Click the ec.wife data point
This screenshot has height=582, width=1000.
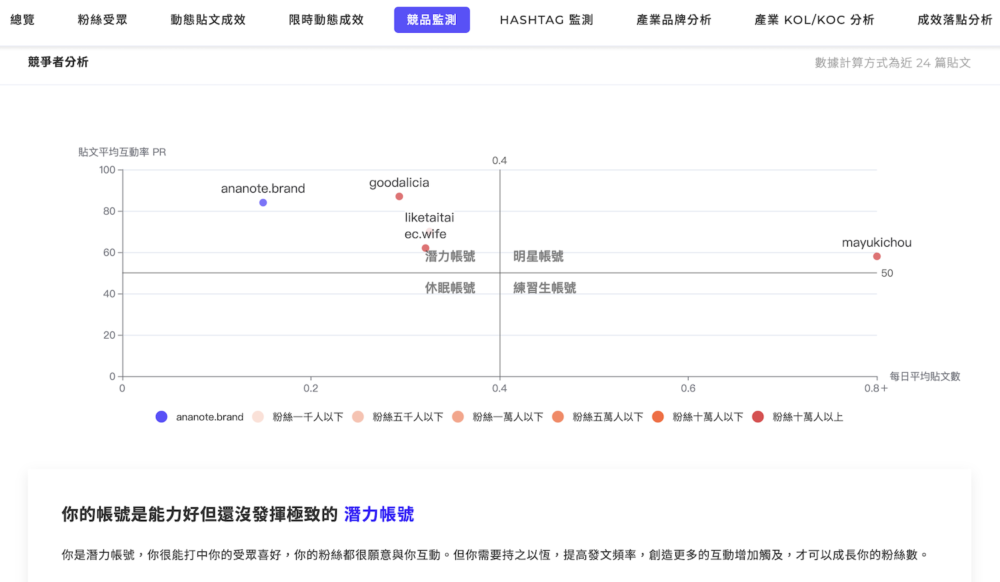tap(425, 248)
